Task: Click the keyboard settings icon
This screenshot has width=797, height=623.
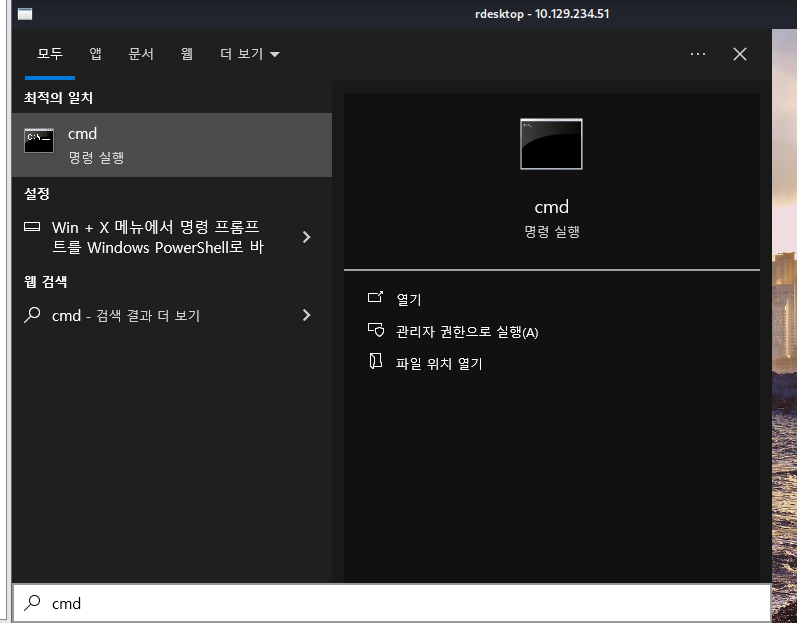Action: (x=32, y=227)
